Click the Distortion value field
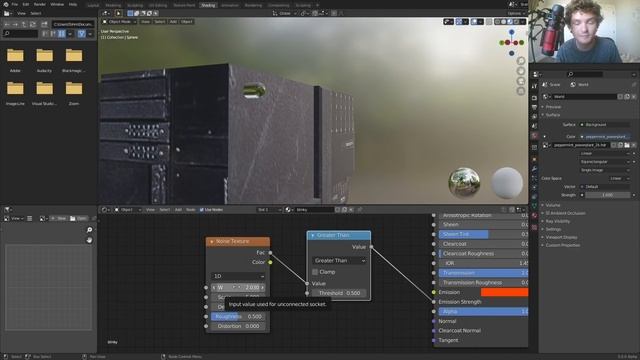 pos(238,327)
